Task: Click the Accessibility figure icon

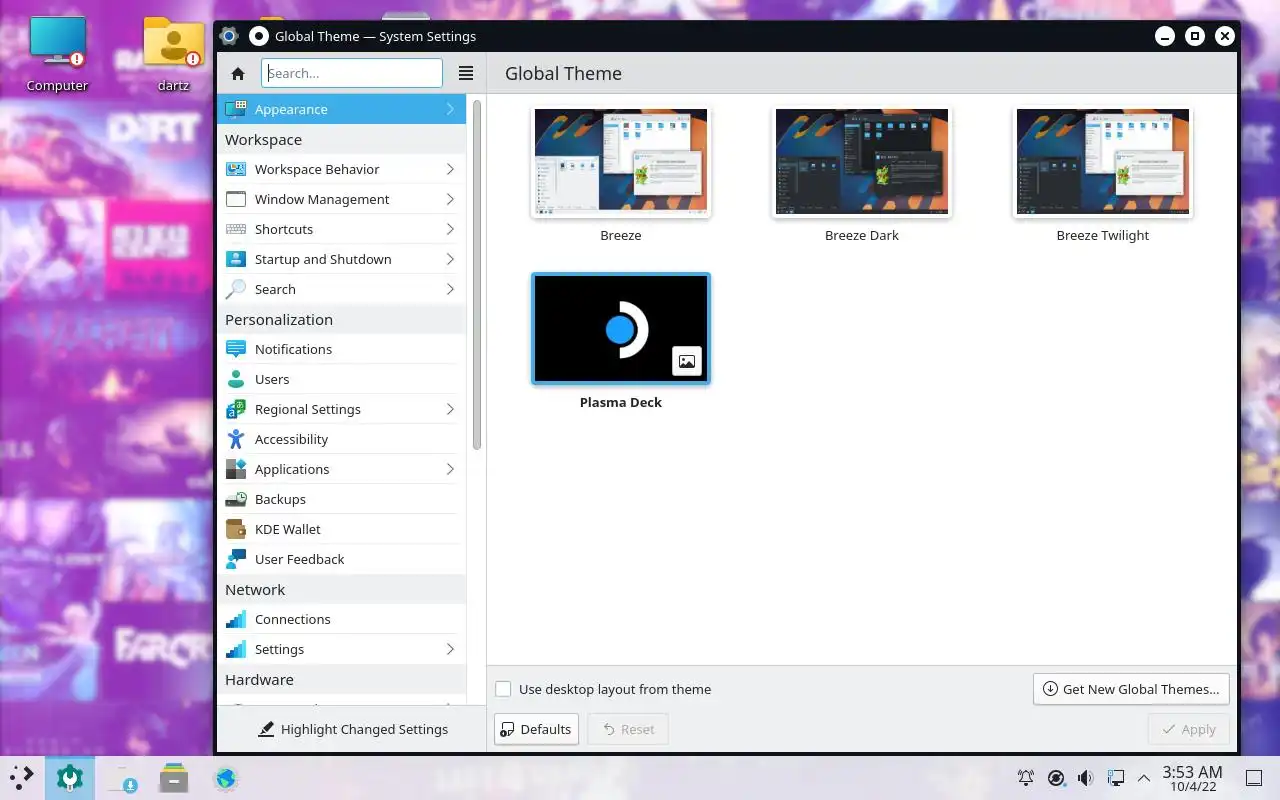Action: 236,439
